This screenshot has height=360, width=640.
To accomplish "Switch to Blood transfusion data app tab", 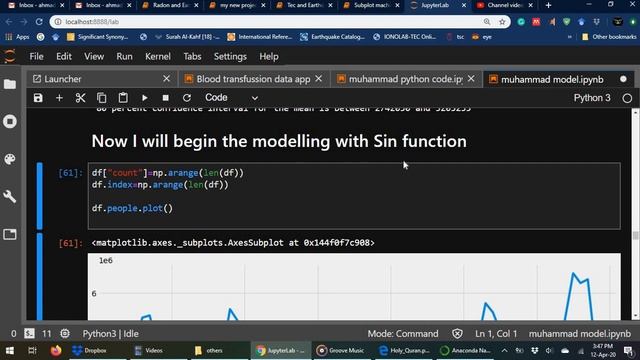I will coord(253,79).
